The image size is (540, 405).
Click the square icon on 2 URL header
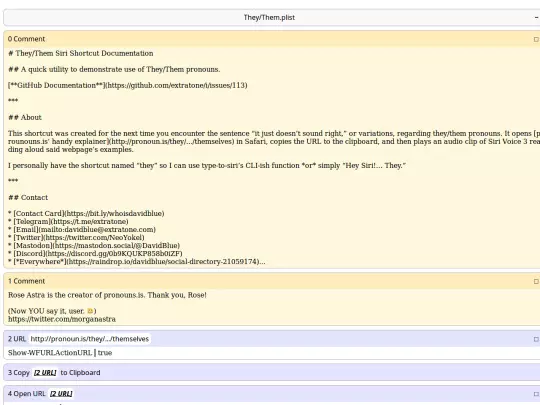point(536,339)
